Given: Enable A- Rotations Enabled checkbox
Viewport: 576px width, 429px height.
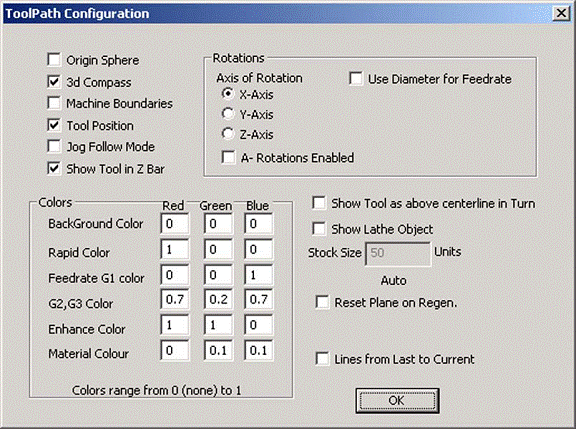Looking at the screenshot, I should [x=228, y=158].
